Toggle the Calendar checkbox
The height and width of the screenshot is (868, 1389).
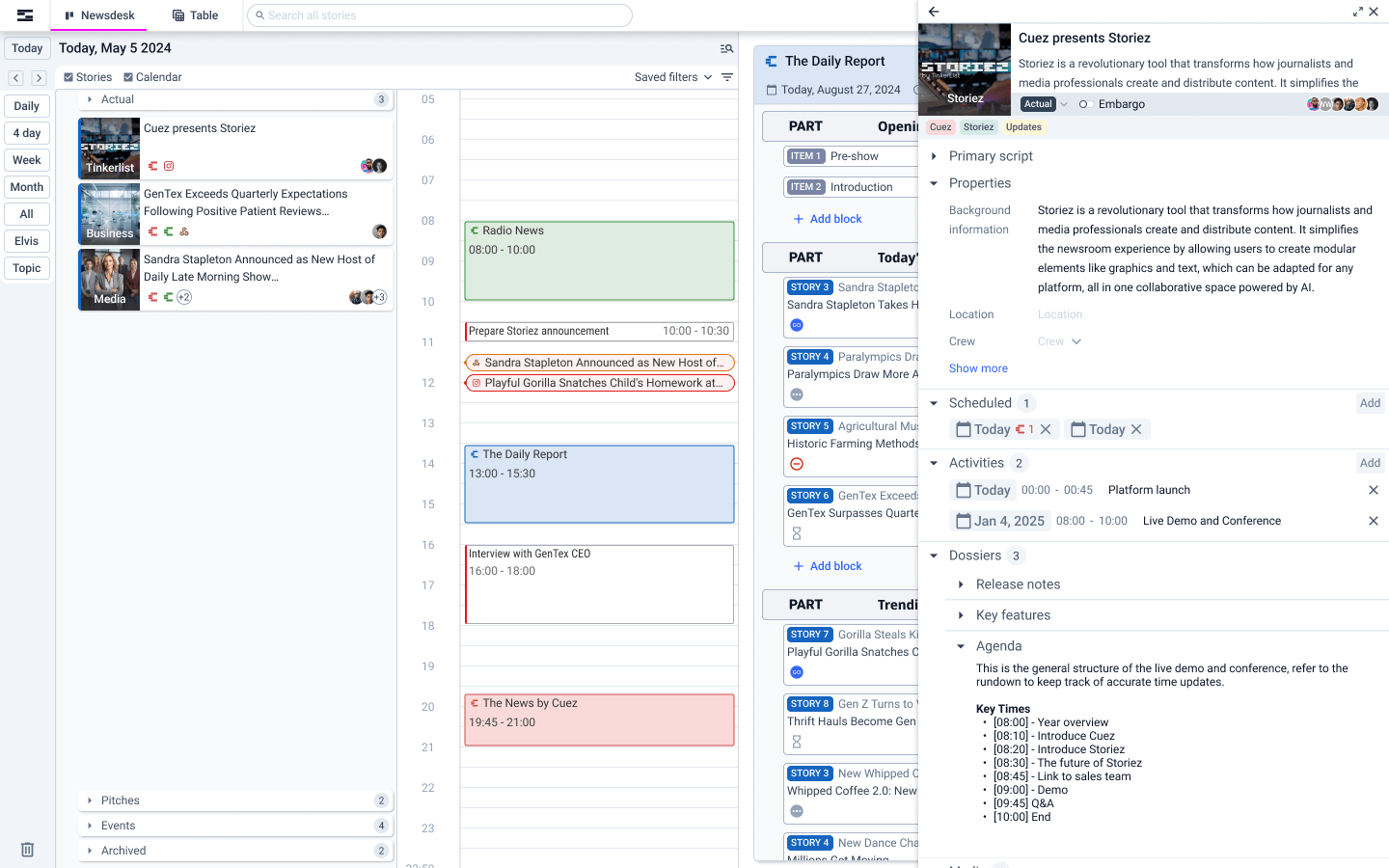pyautogui.click(x=128, y=77)
